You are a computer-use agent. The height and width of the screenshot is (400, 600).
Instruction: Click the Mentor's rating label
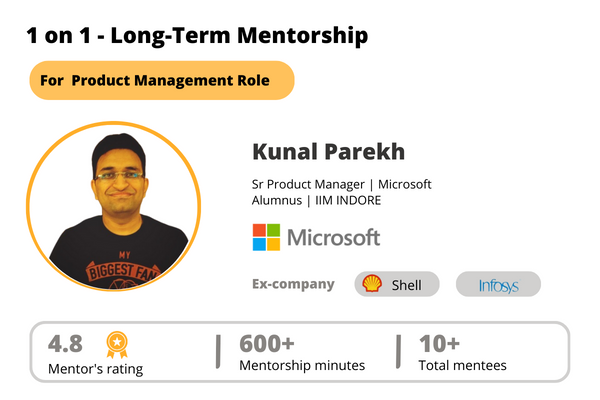[95, 368]
